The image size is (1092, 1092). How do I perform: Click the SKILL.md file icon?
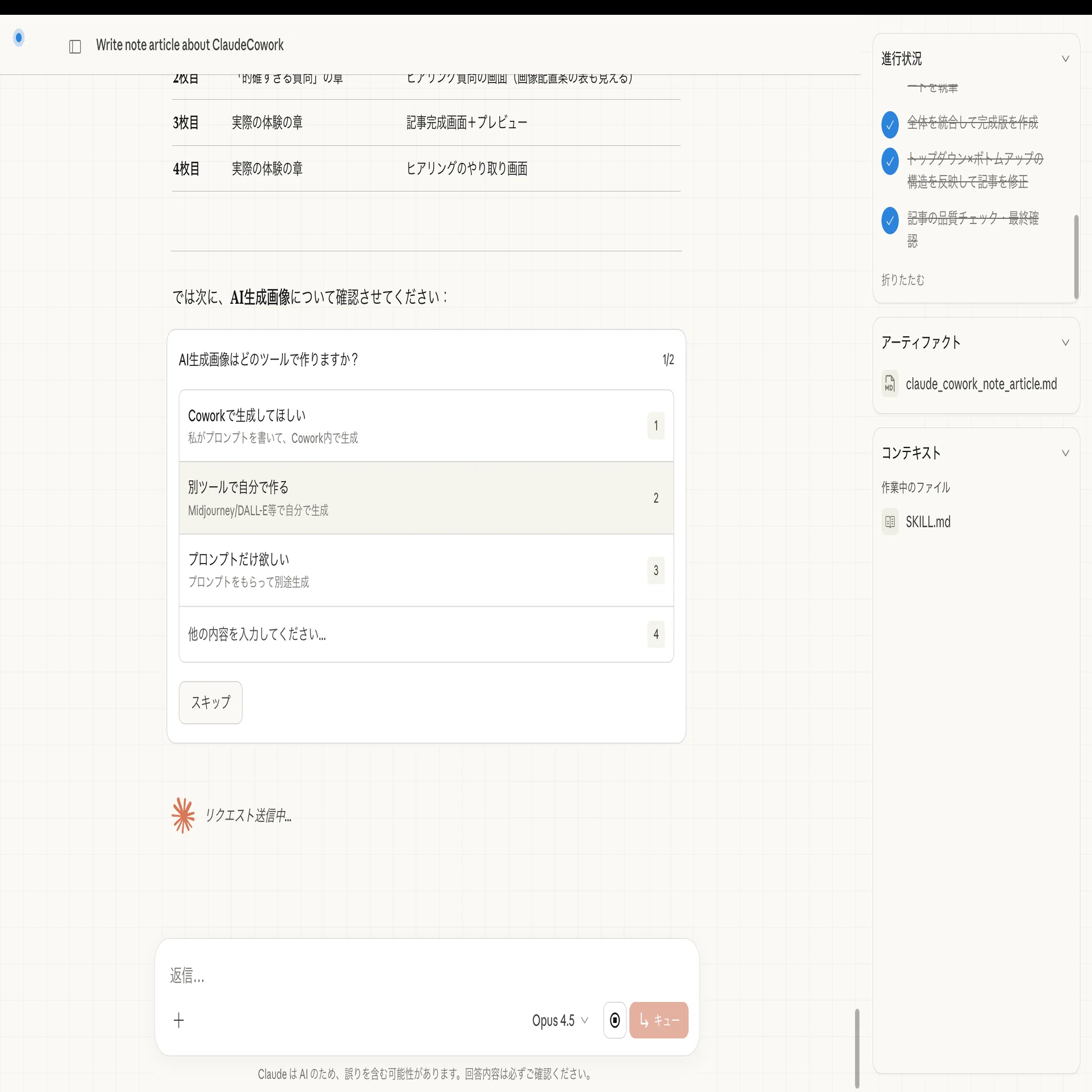[890, 521]
